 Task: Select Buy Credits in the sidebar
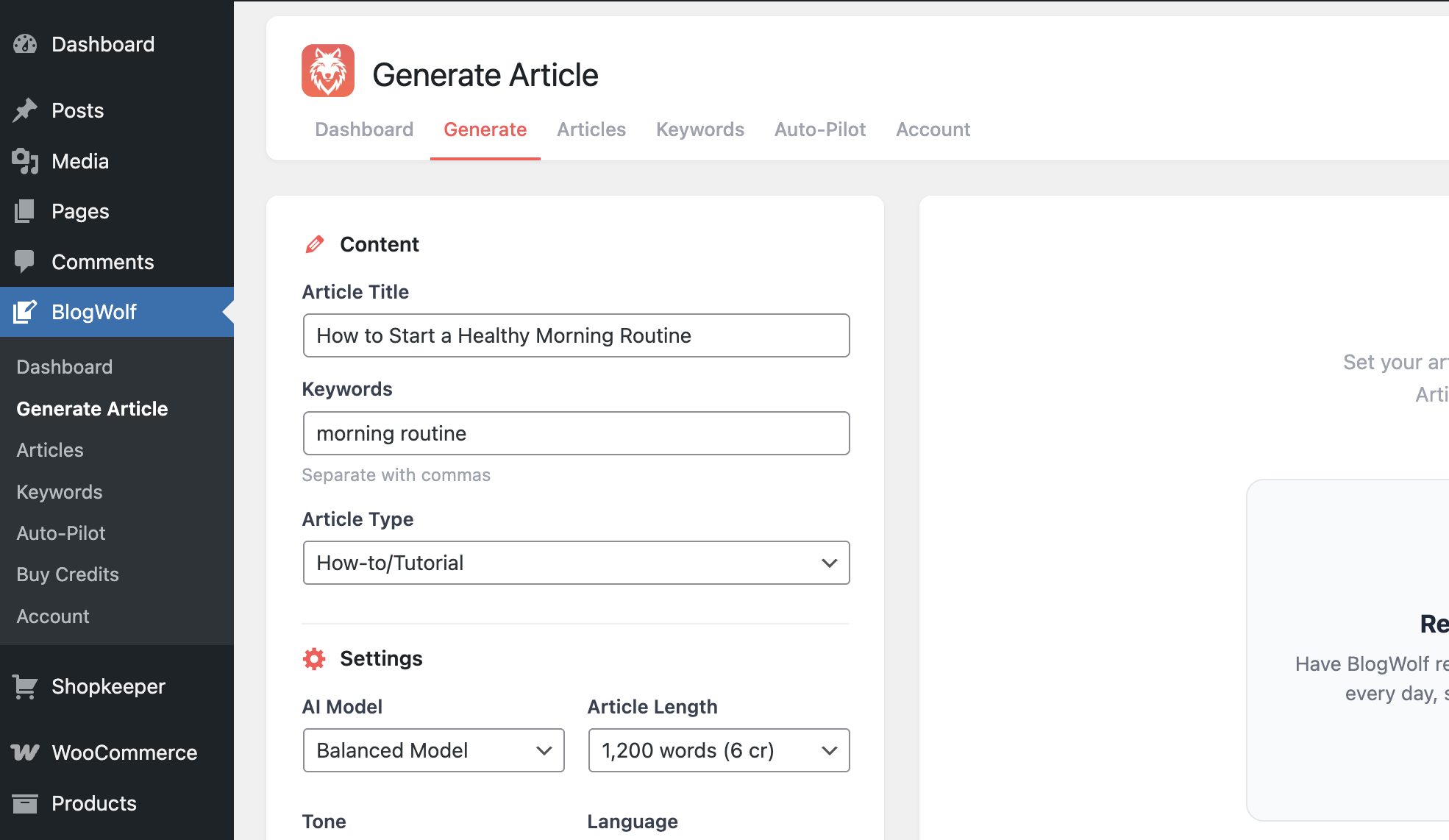coord(67,574)
